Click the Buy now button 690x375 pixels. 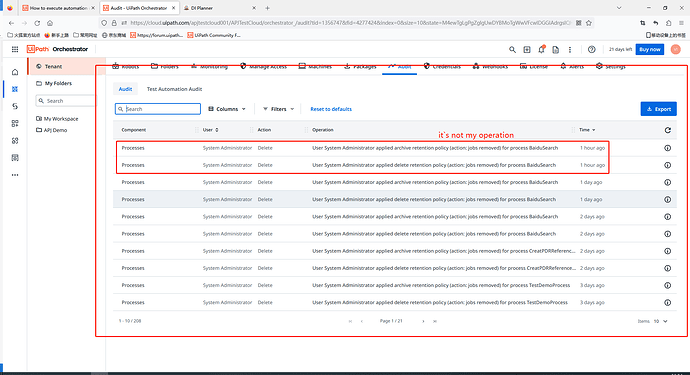point(650,49)
